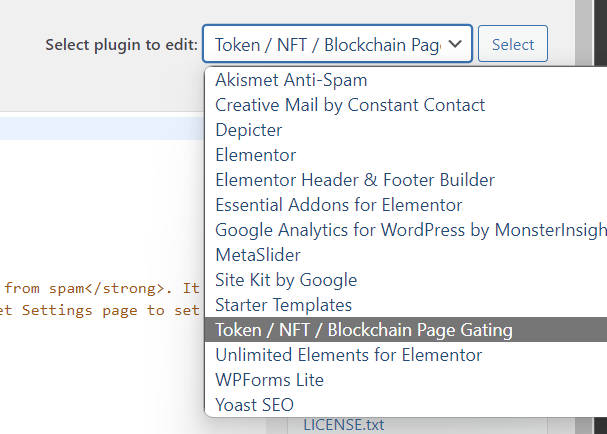Select Starter Templates option

406,305
